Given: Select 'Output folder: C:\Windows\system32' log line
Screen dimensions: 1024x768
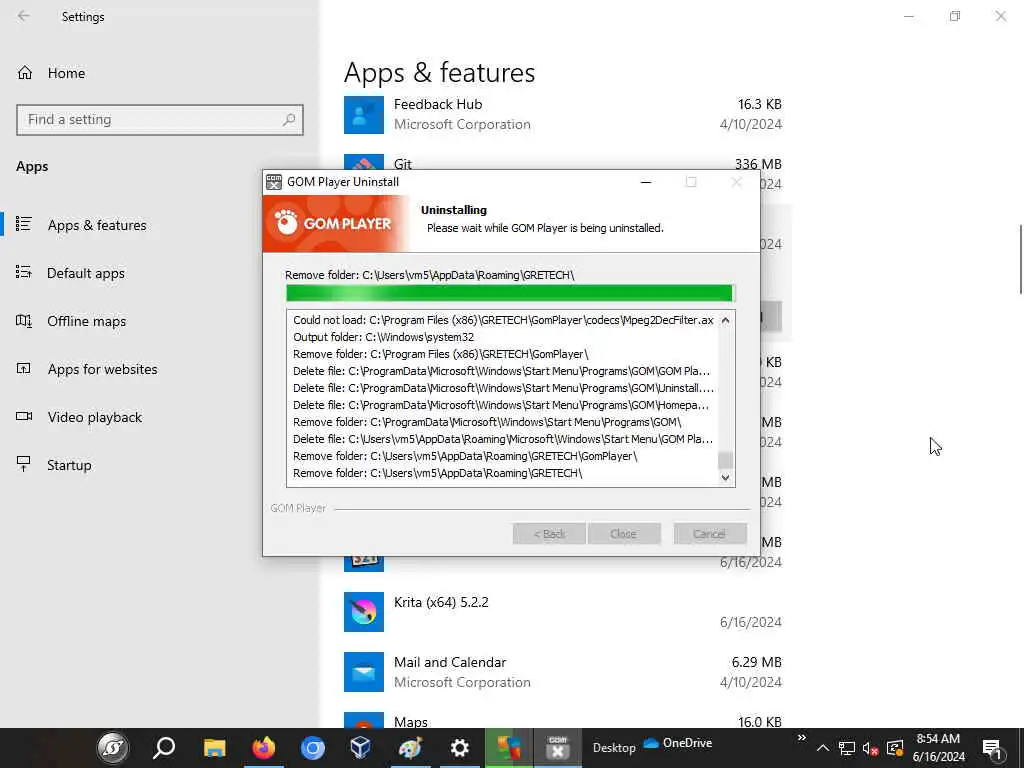Looking at the screenshot, I should [383, 337].
